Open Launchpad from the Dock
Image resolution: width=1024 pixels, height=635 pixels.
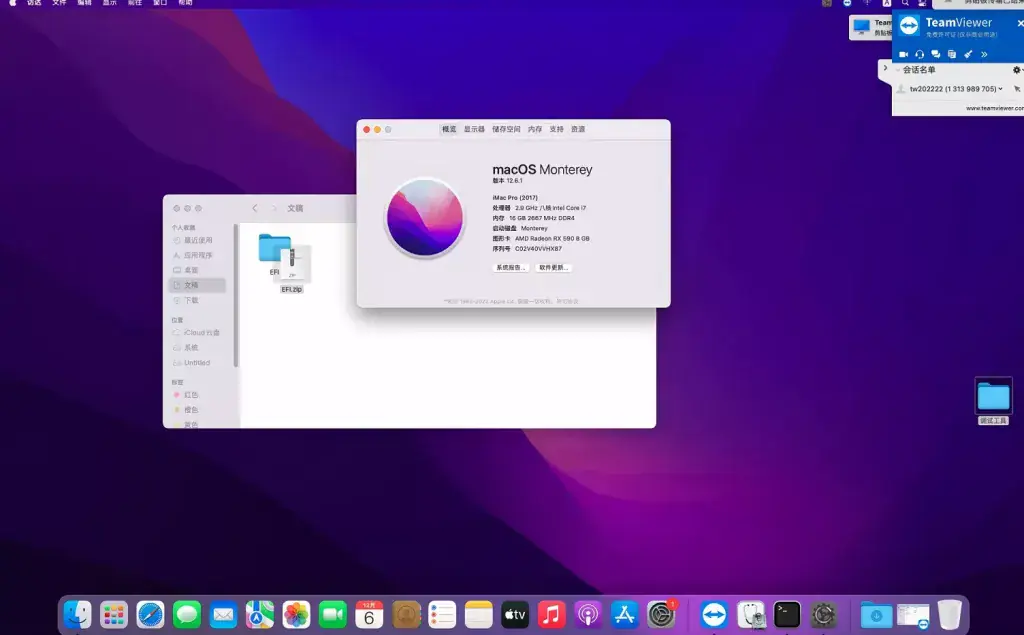pos(114,615)
